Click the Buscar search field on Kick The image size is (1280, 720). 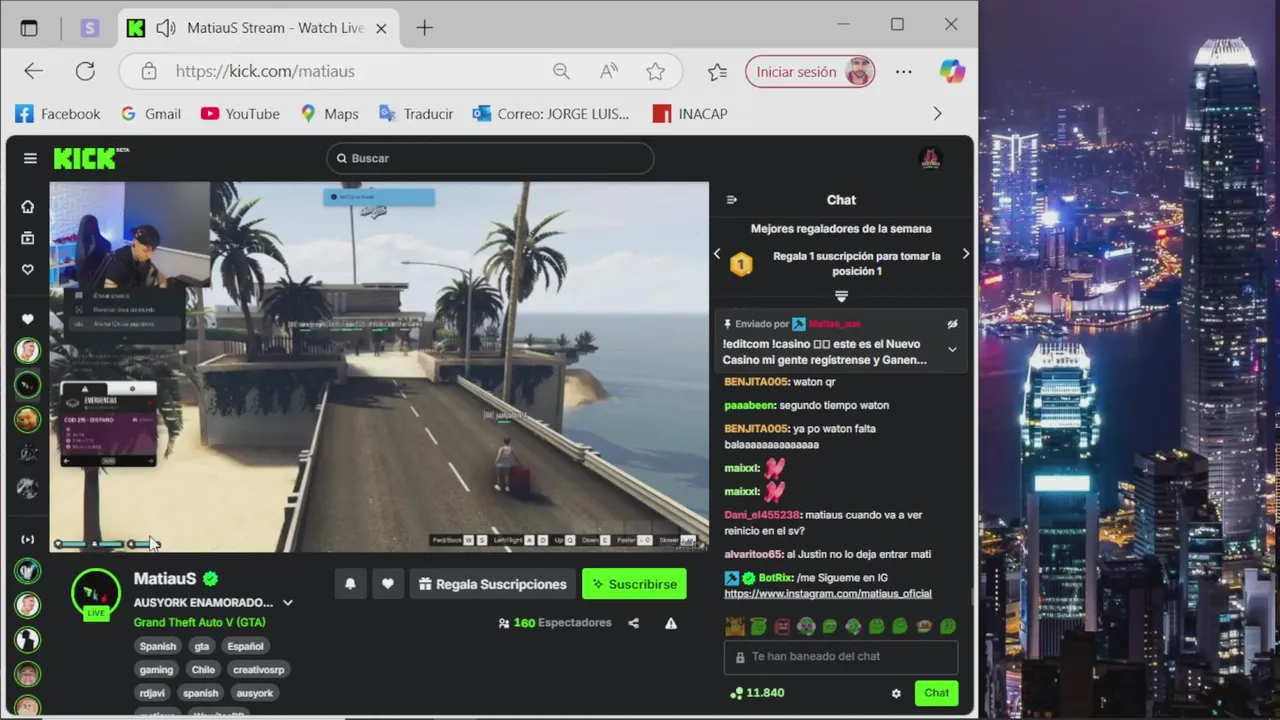pos(490,158)
